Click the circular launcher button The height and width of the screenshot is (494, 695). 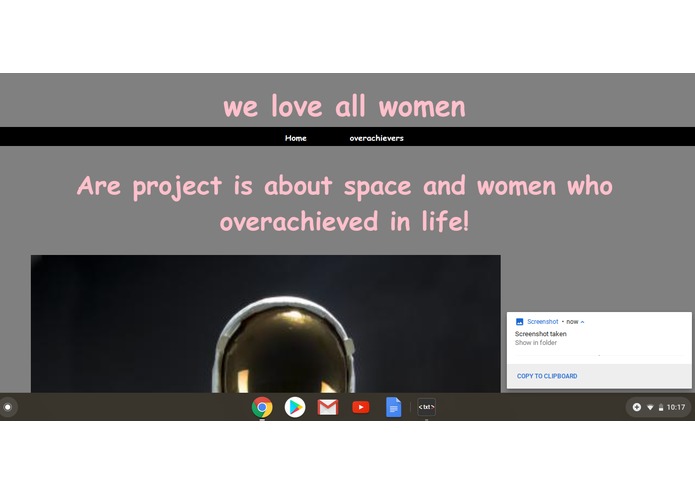(8, 407)
